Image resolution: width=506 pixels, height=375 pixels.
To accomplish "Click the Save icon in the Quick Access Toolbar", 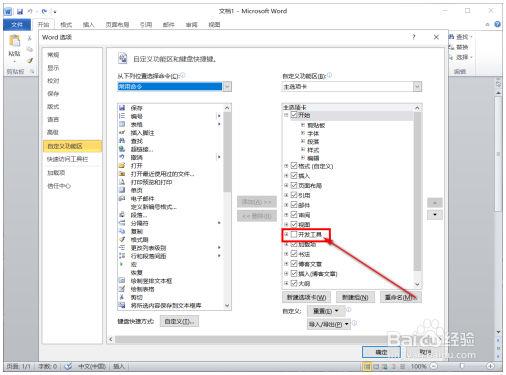I will [x=20, y=12].
